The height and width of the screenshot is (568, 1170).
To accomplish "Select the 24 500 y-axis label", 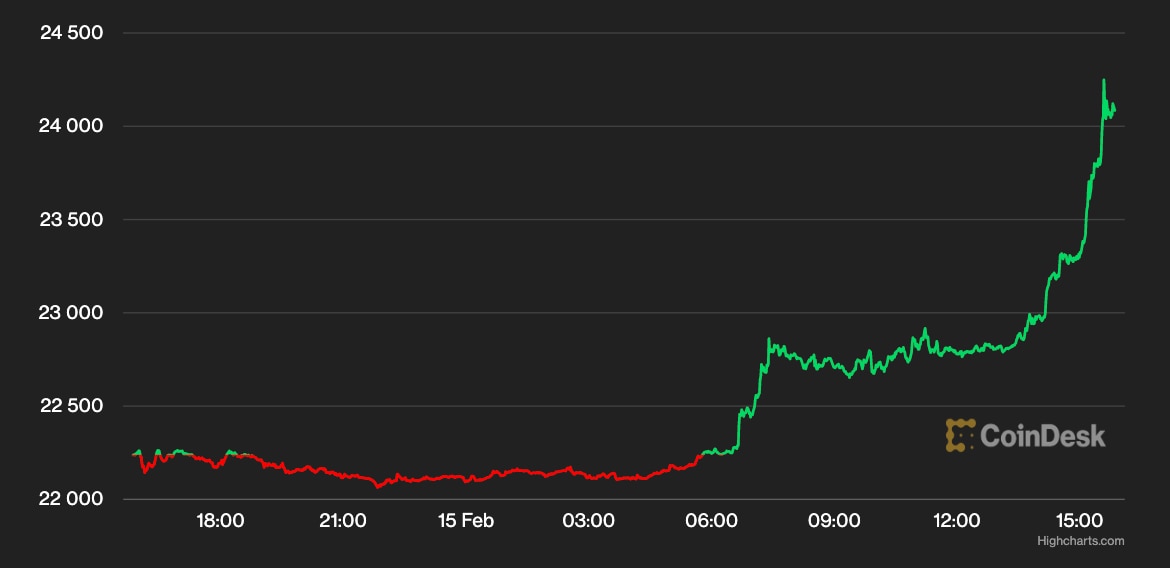I will 71,33.
